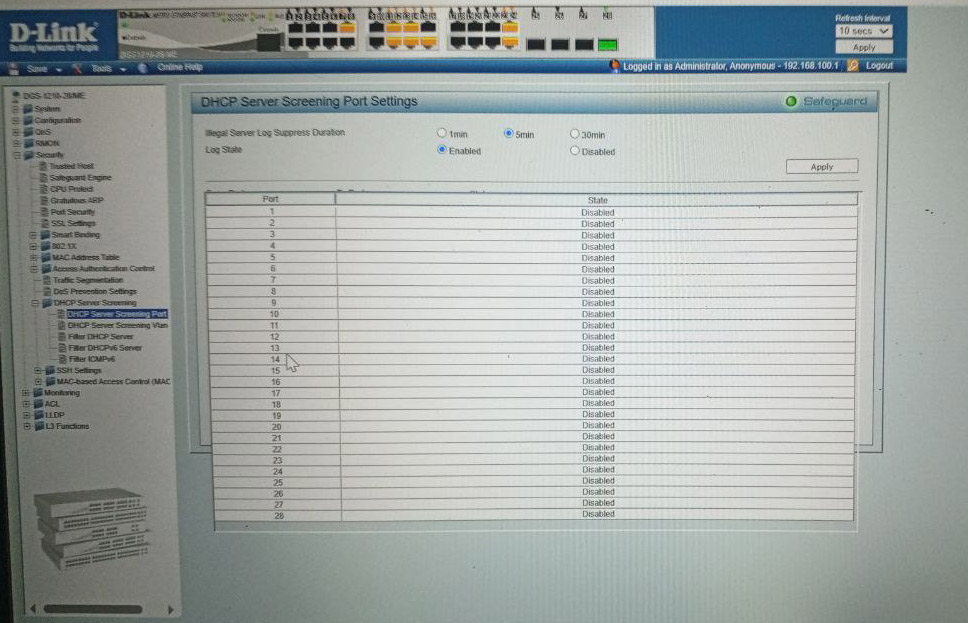Click Apply under Refresh Interval
The height and width of the screenshot is (623, 968).
tap(864, 48)
